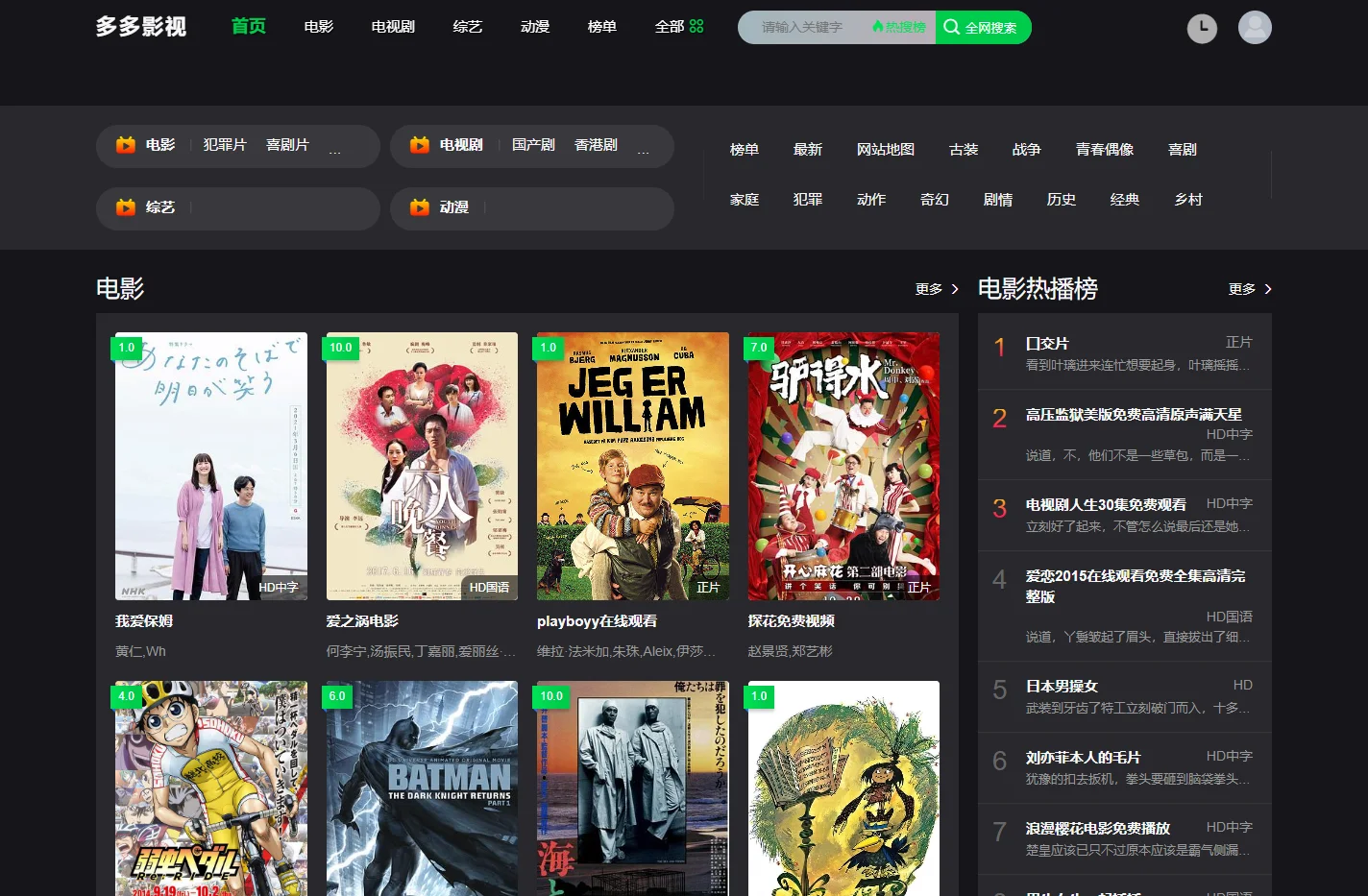Click the TV icon in 电影 category pill
The width and height of the screenshot is (1368, 896).
coord(126,145)
